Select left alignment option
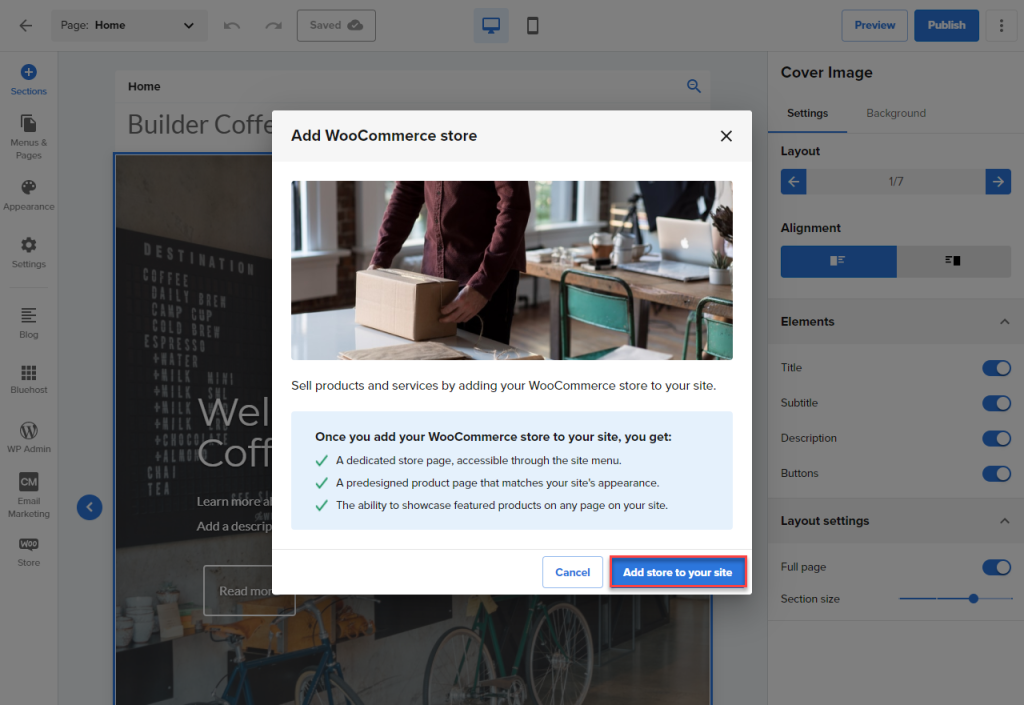Image resolution: width=1024 pixels, height=705 pixels. 839,261
